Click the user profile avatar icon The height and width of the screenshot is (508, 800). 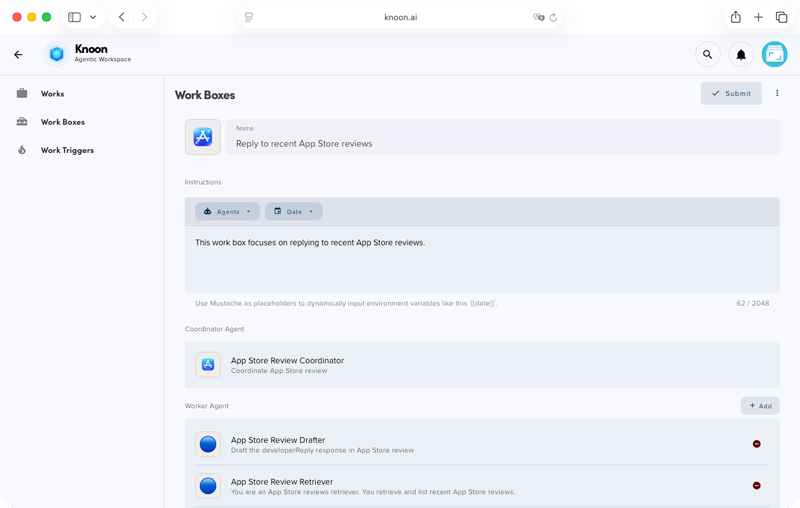pos(774,55)
